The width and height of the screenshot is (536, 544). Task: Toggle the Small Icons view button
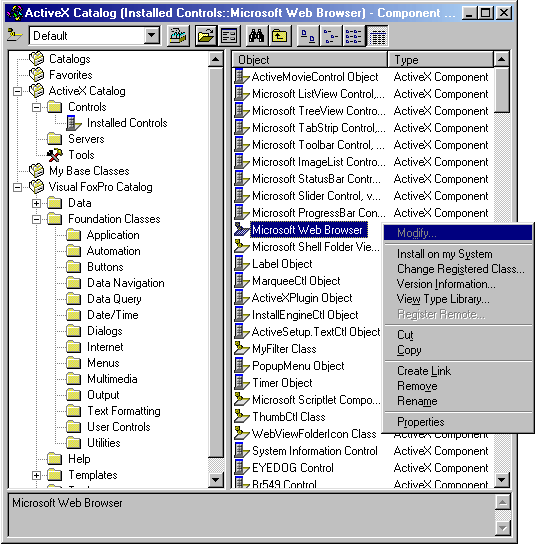(331, 36)
